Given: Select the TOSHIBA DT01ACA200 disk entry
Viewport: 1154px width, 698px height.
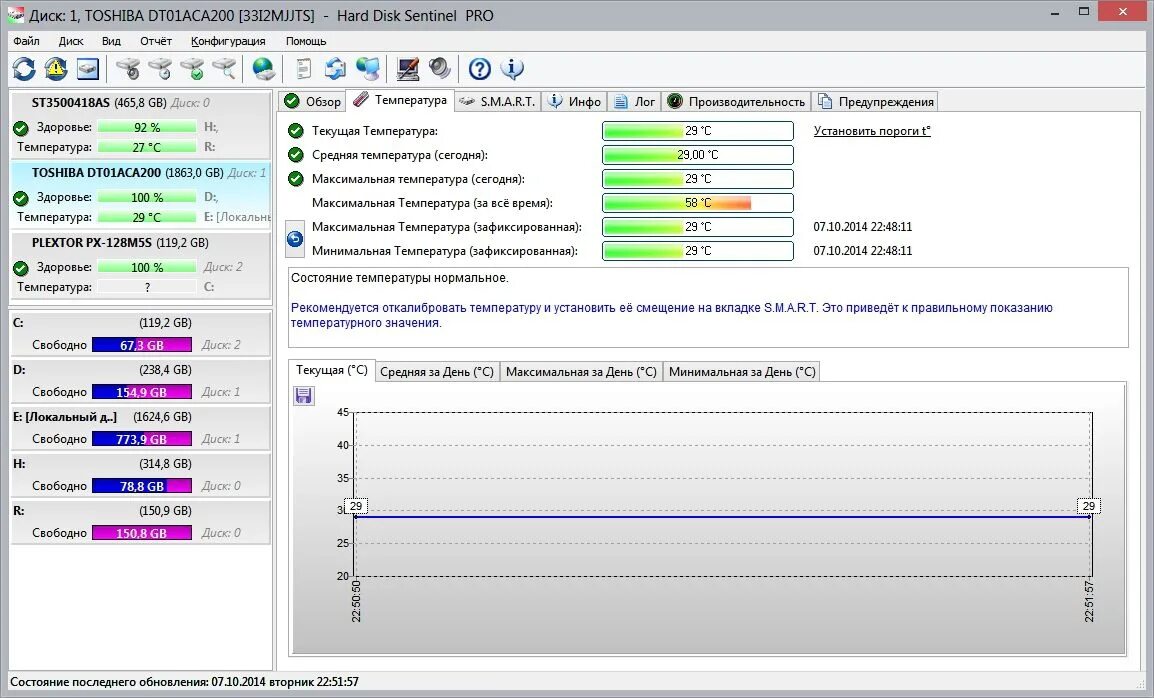Looking at the screenshot, I should pos(140,194).
